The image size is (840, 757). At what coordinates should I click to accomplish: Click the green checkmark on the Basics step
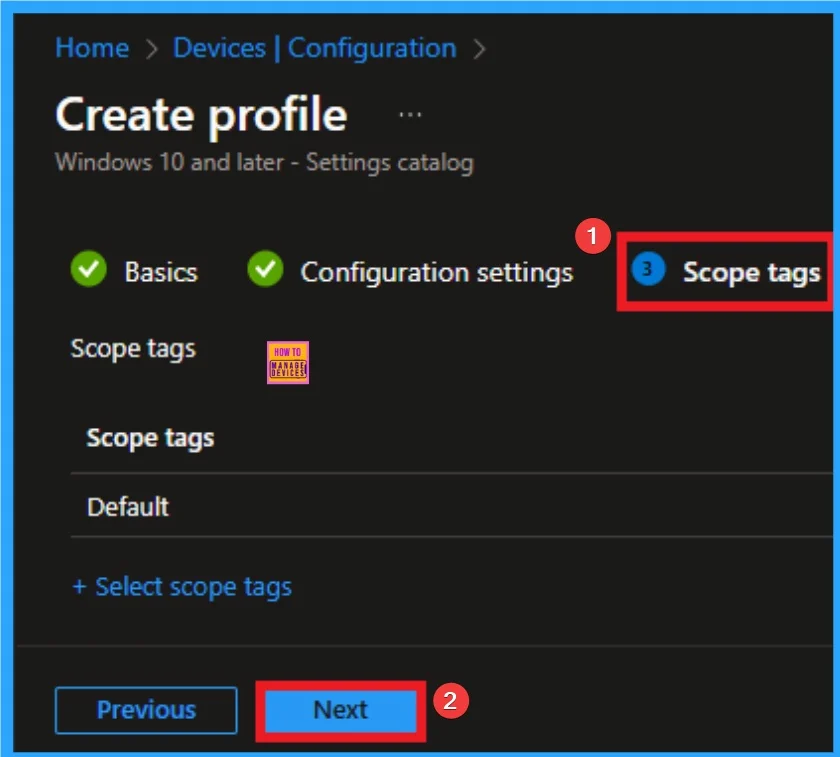(88, 271)
